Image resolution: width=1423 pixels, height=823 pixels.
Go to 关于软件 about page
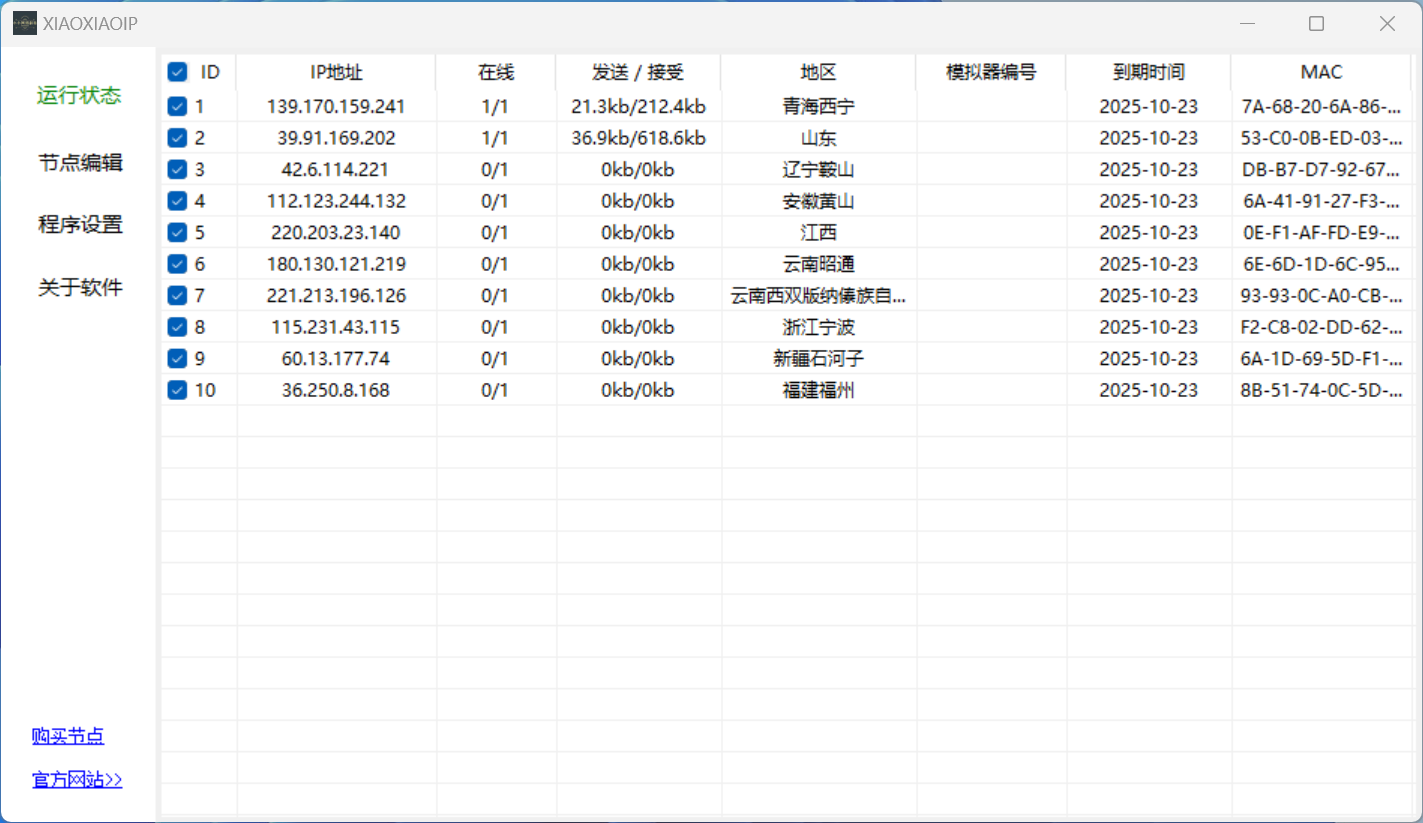pyautogui.click(x=80, y=288)
